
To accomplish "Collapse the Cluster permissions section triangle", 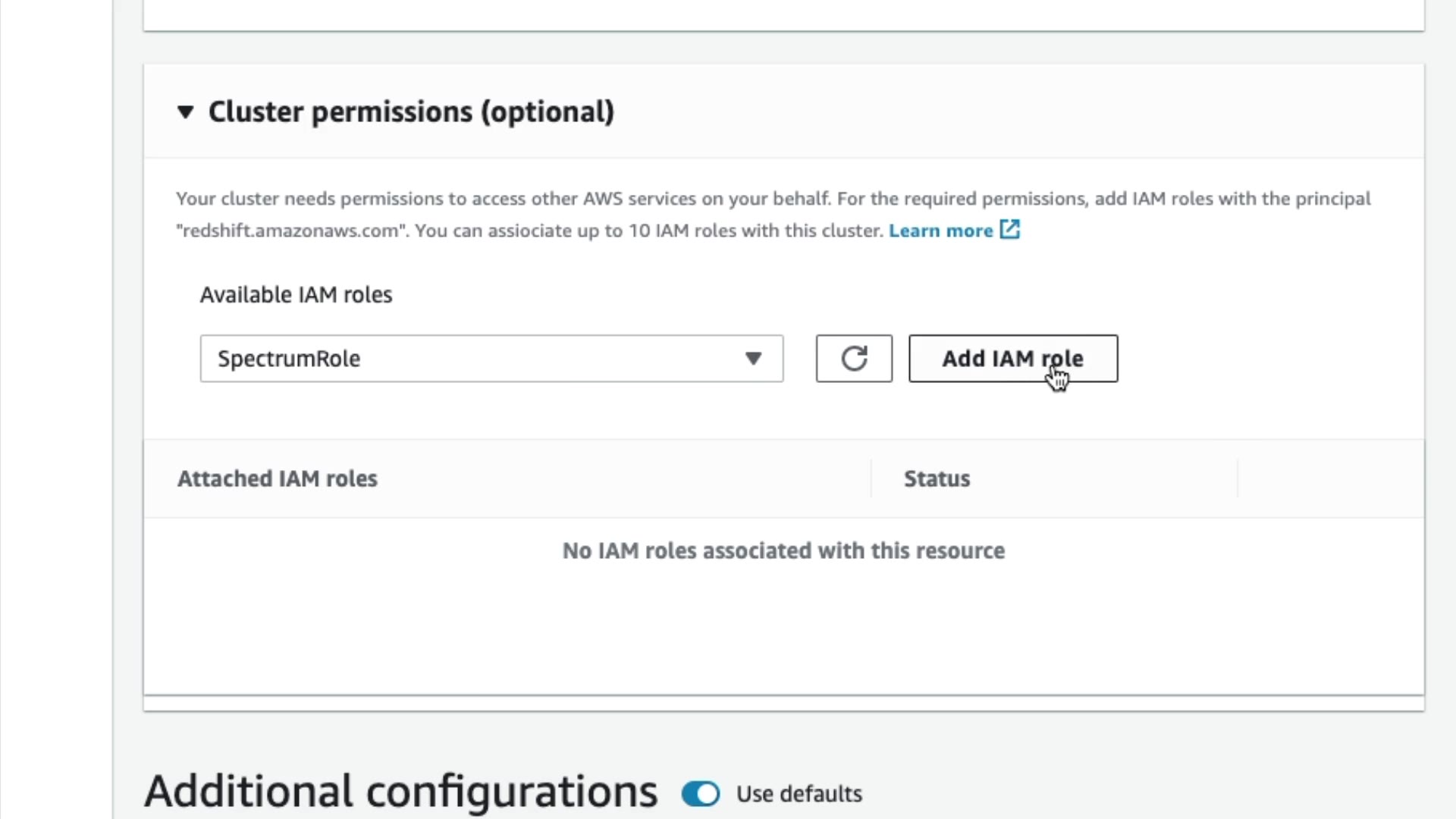I will (x=185, y=112).
